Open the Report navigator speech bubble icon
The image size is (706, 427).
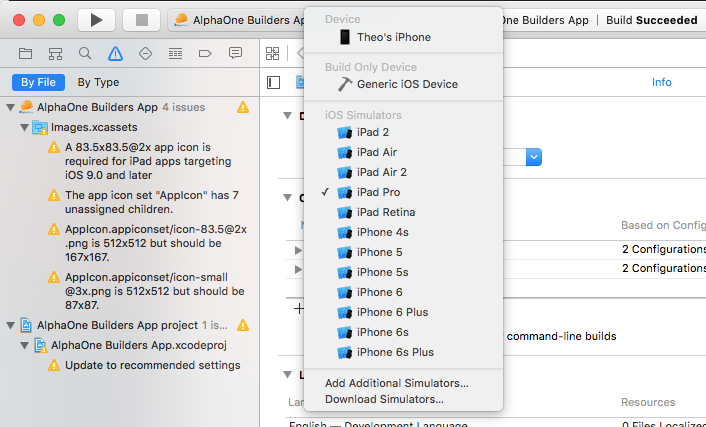tap(235, 53)
